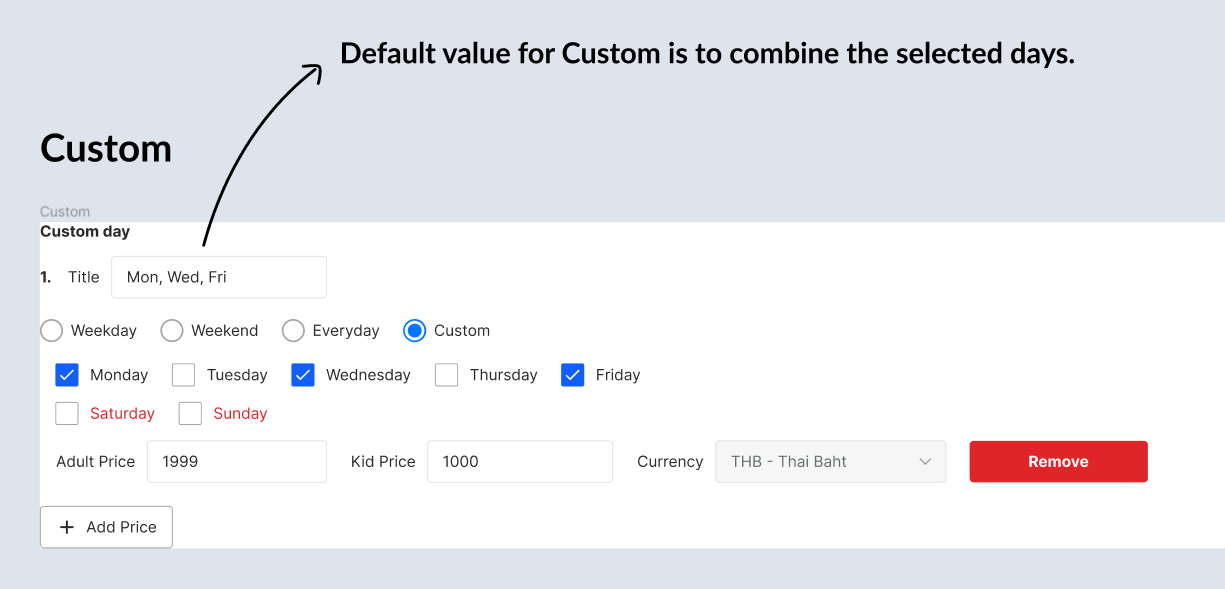Enable the Tuesday checkbox
The height and width of the screenshot is (589, 1225).
coord(184,375)
